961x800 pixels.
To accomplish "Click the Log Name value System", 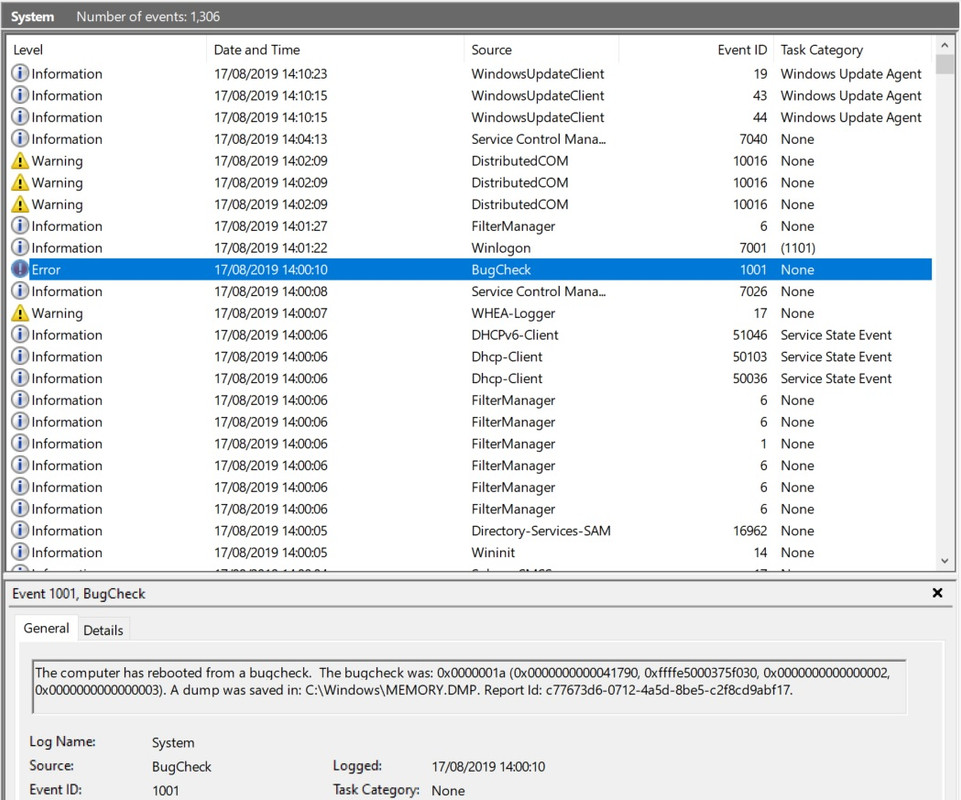I will (173, 742).
